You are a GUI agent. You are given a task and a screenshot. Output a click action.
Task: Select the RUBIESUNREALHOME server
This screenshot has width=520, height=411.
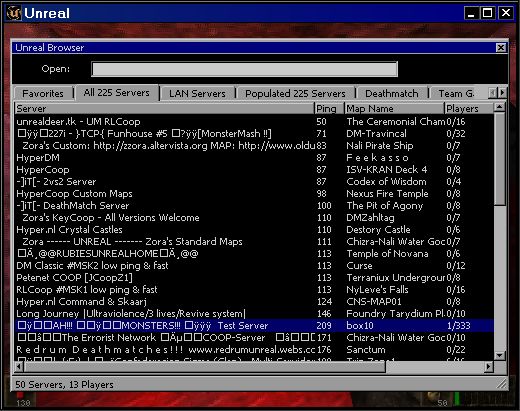point(254,254)
